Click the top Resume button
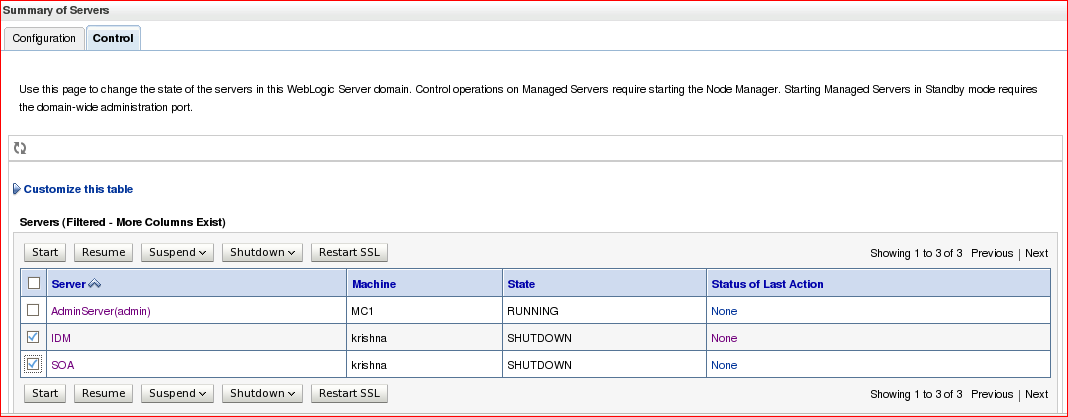Screen dimensions: 1068x417 (x=104, y=252)
